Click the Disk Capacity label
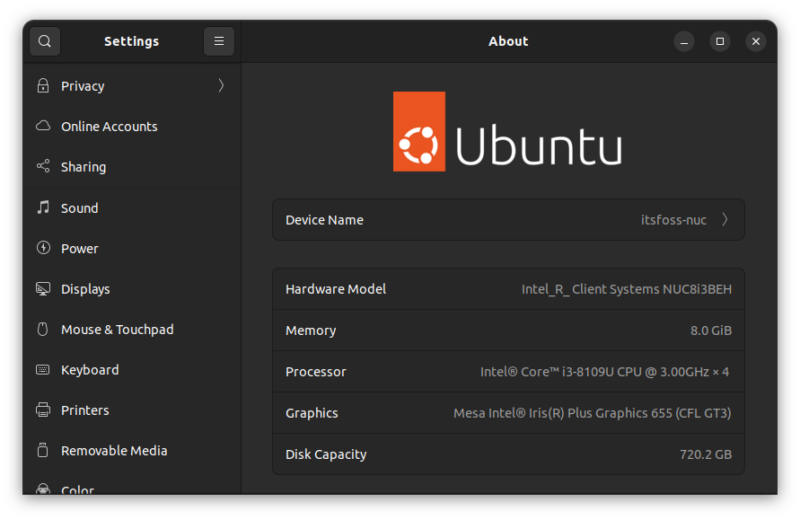 tap(326, 454)
